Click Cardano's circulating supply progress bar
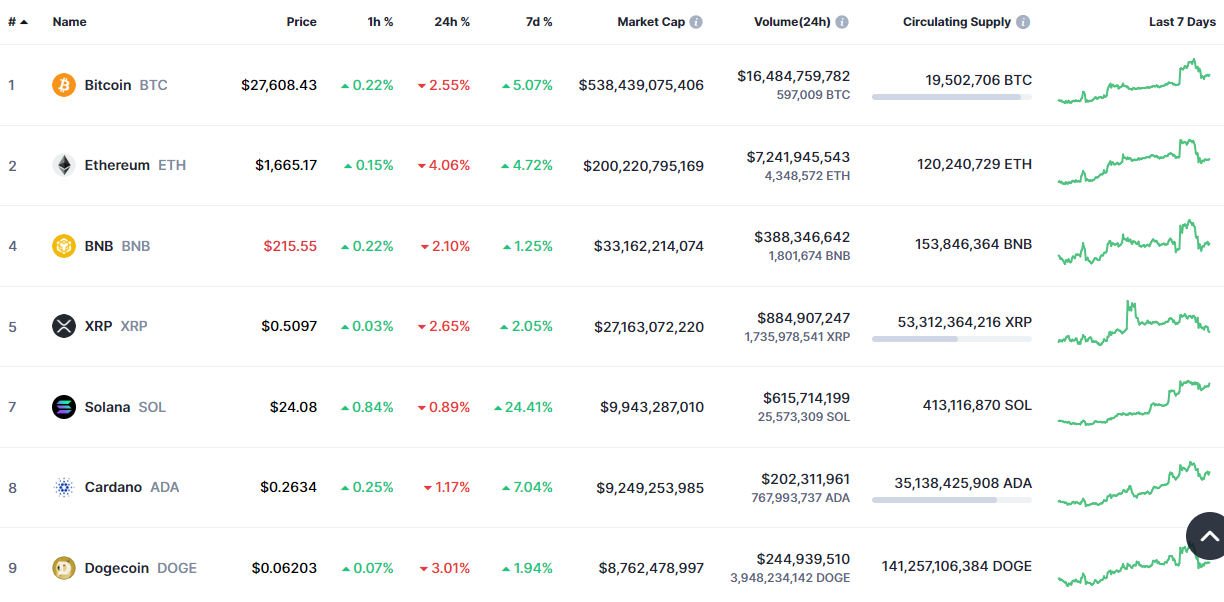The image size is (1224, 602). (x=952, y=500)
